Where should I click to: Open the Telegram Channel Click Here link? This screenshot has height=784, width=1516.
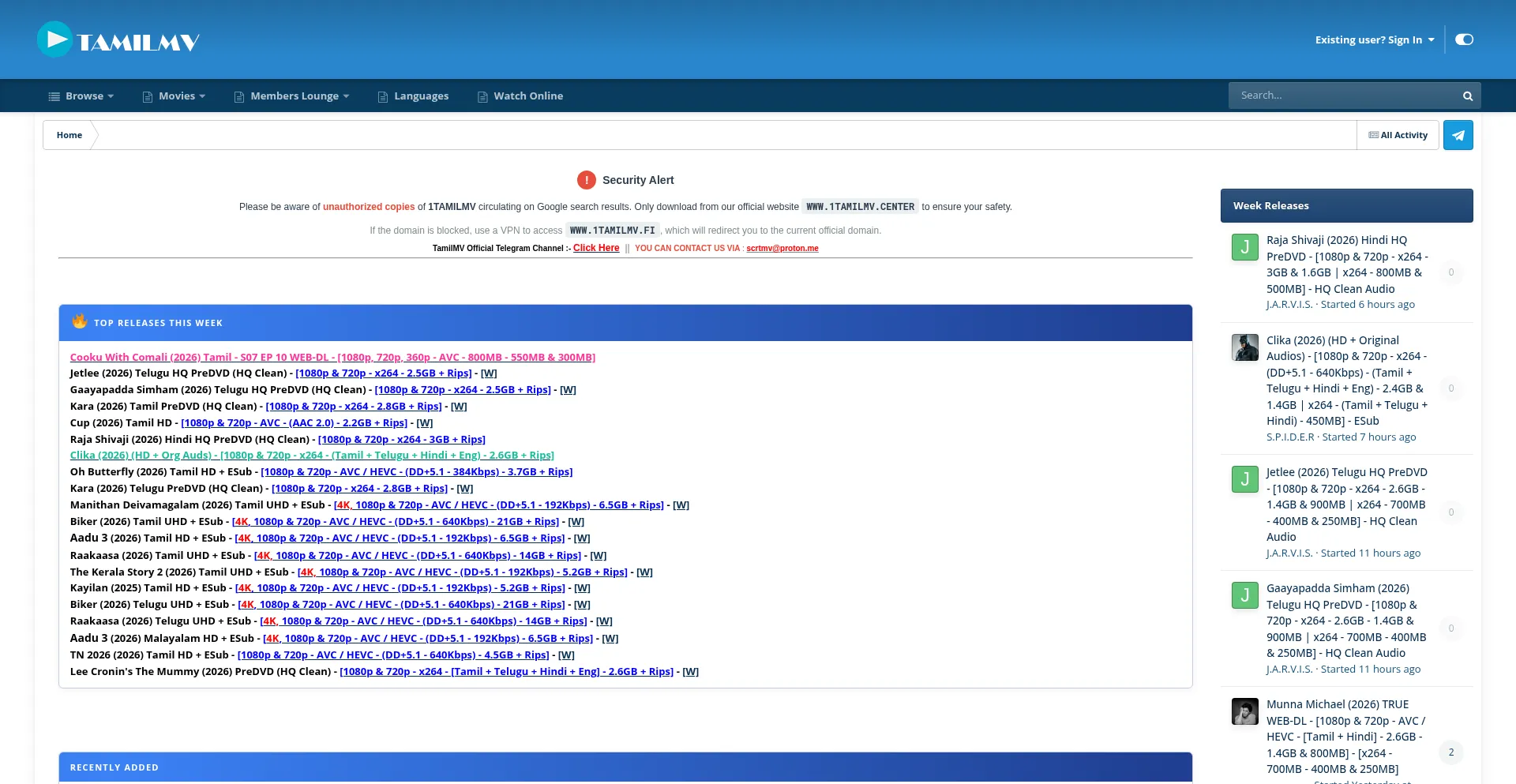pos(596,248)
